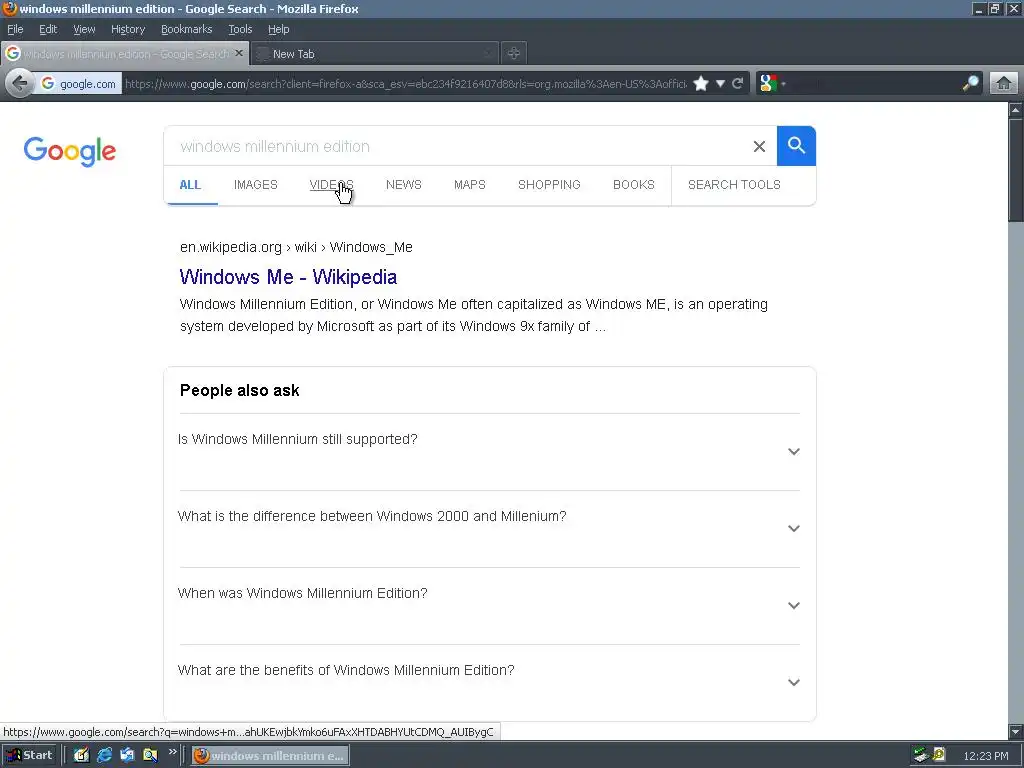Open a new tab with plus button

[x=514, y=54]
